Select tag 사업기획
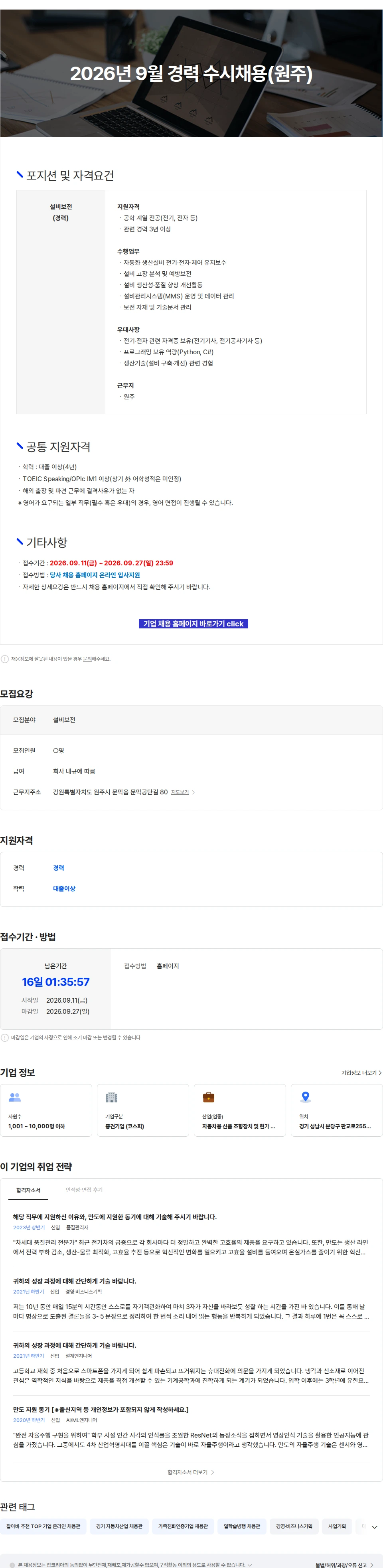383x1568 pixels. tap(337, 1526)
